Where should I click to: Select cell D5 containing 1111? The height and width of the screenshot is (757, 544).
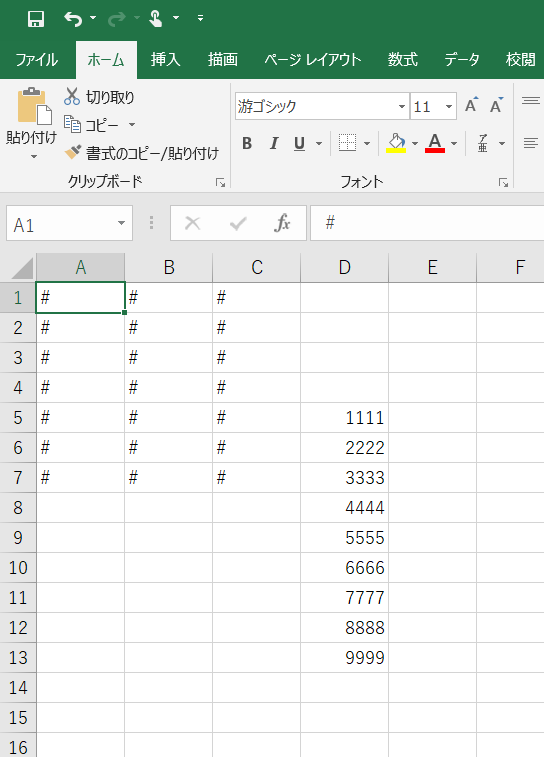344,418
